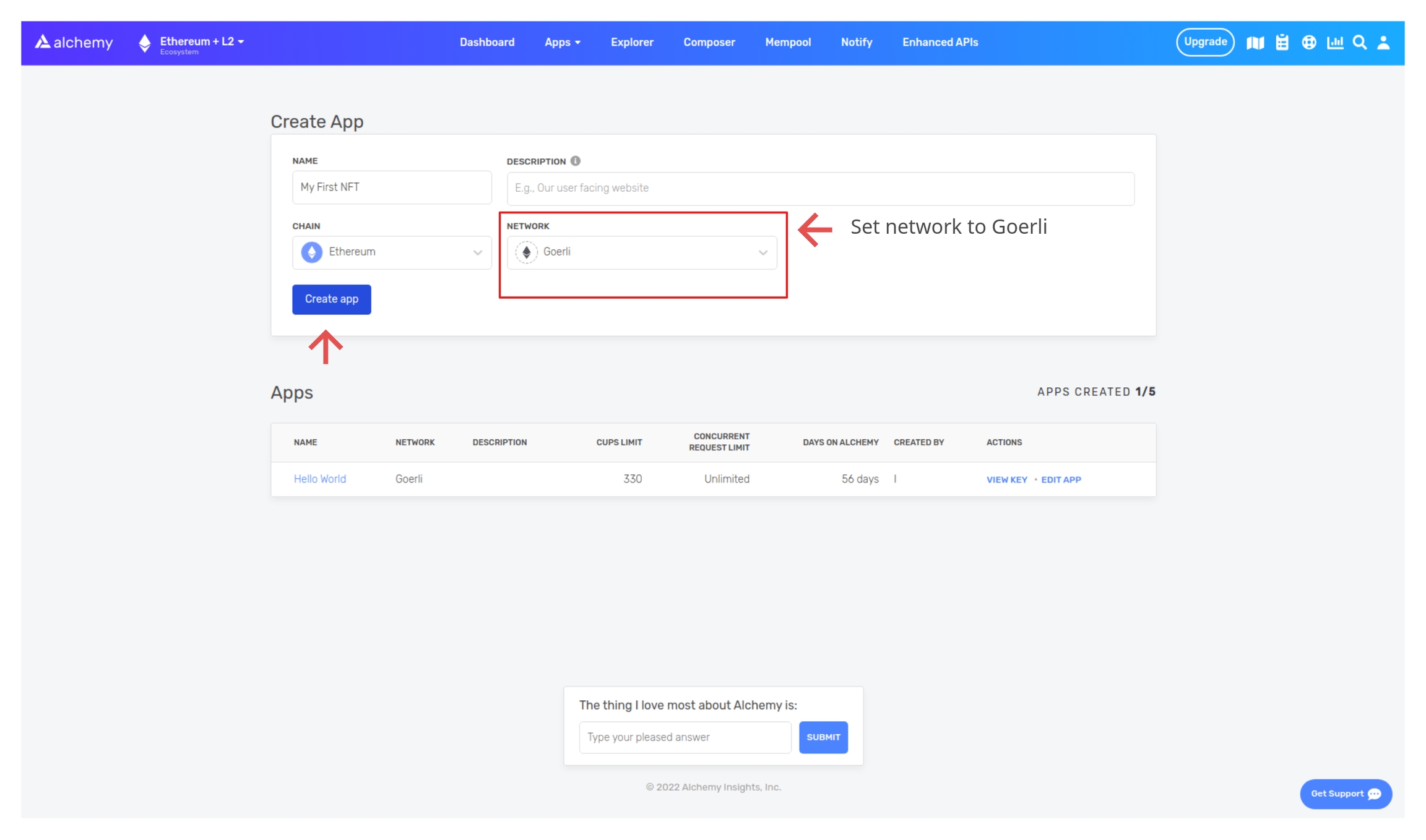Viewport: 1426px width, 840px height.
Task: Focus the Description input field
Action: pyautogui.click(x=820, y=188)
